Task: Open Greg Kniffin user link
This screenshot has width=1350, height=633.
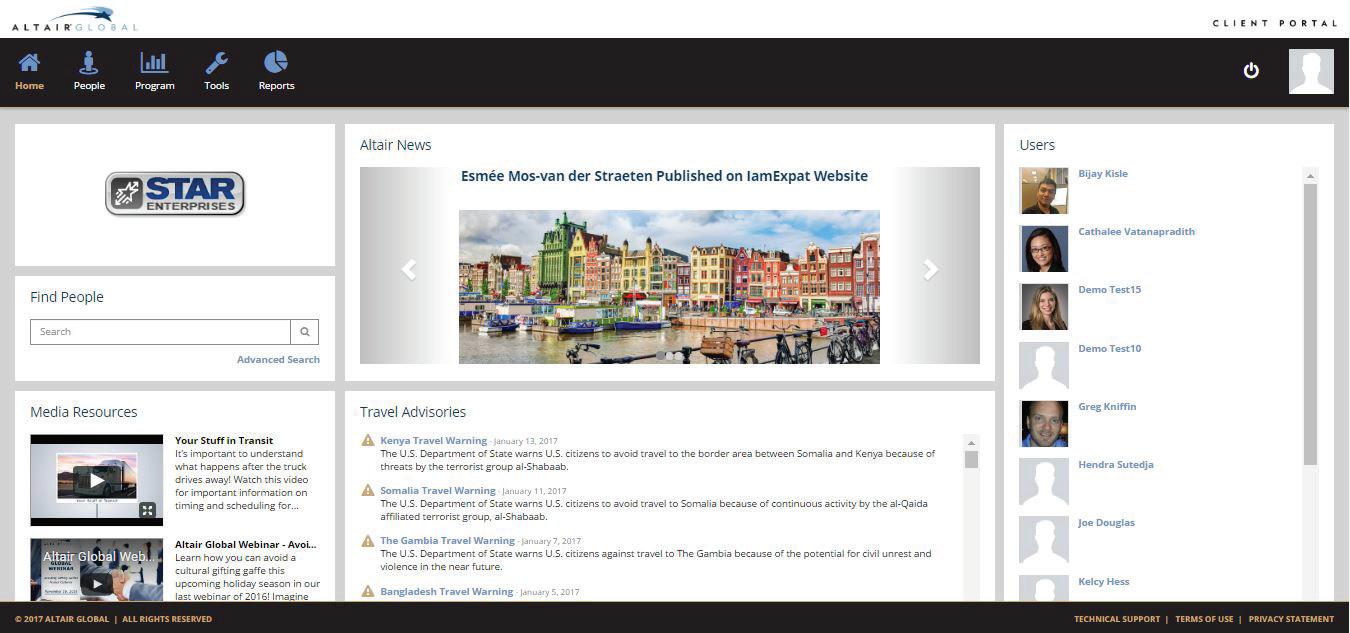Action: [1107, 407]
